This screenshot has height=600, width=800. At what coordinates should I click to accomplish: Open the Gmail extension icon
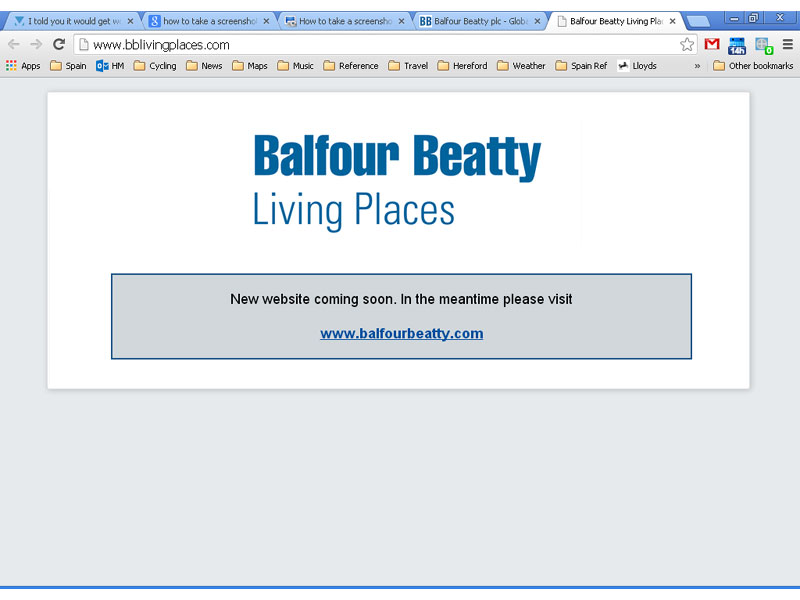pyautogui.click(x=712, y=44)
